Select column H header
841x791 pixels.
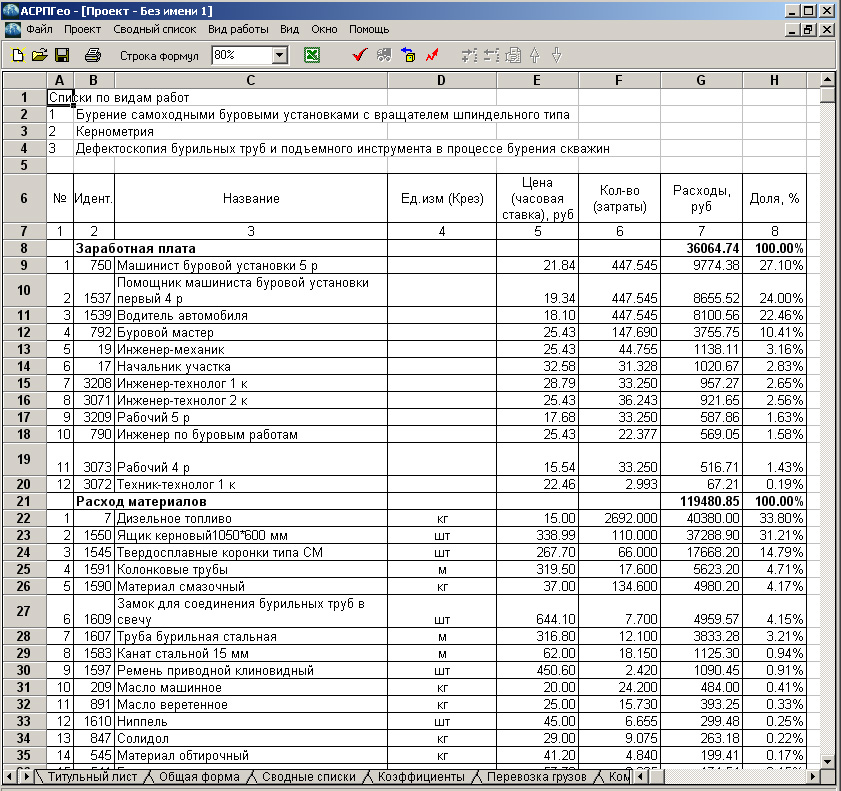click(774, 80)
